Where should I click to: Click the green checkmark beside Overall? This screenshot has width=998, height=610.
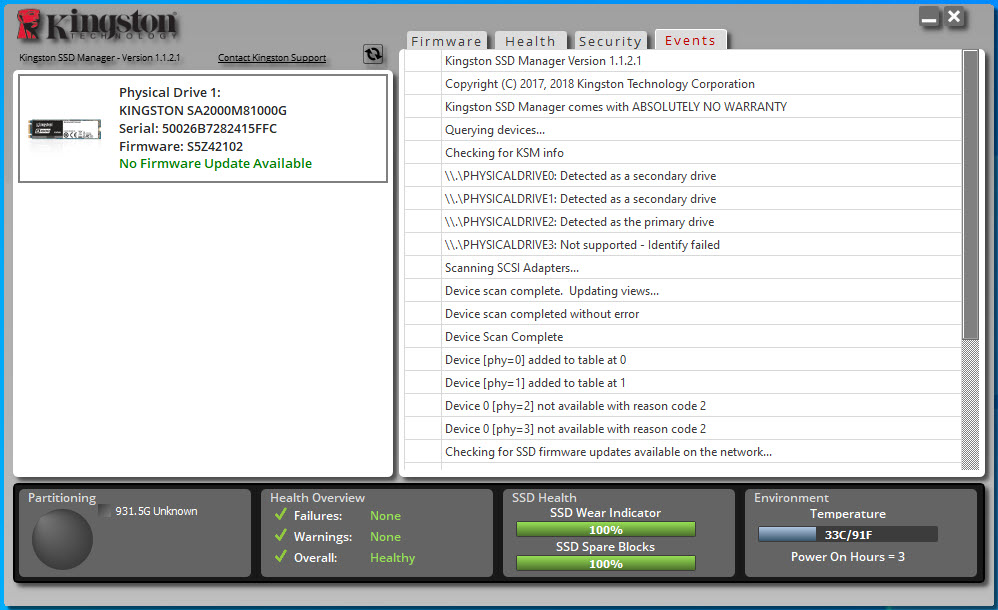[x=281, y=556]
